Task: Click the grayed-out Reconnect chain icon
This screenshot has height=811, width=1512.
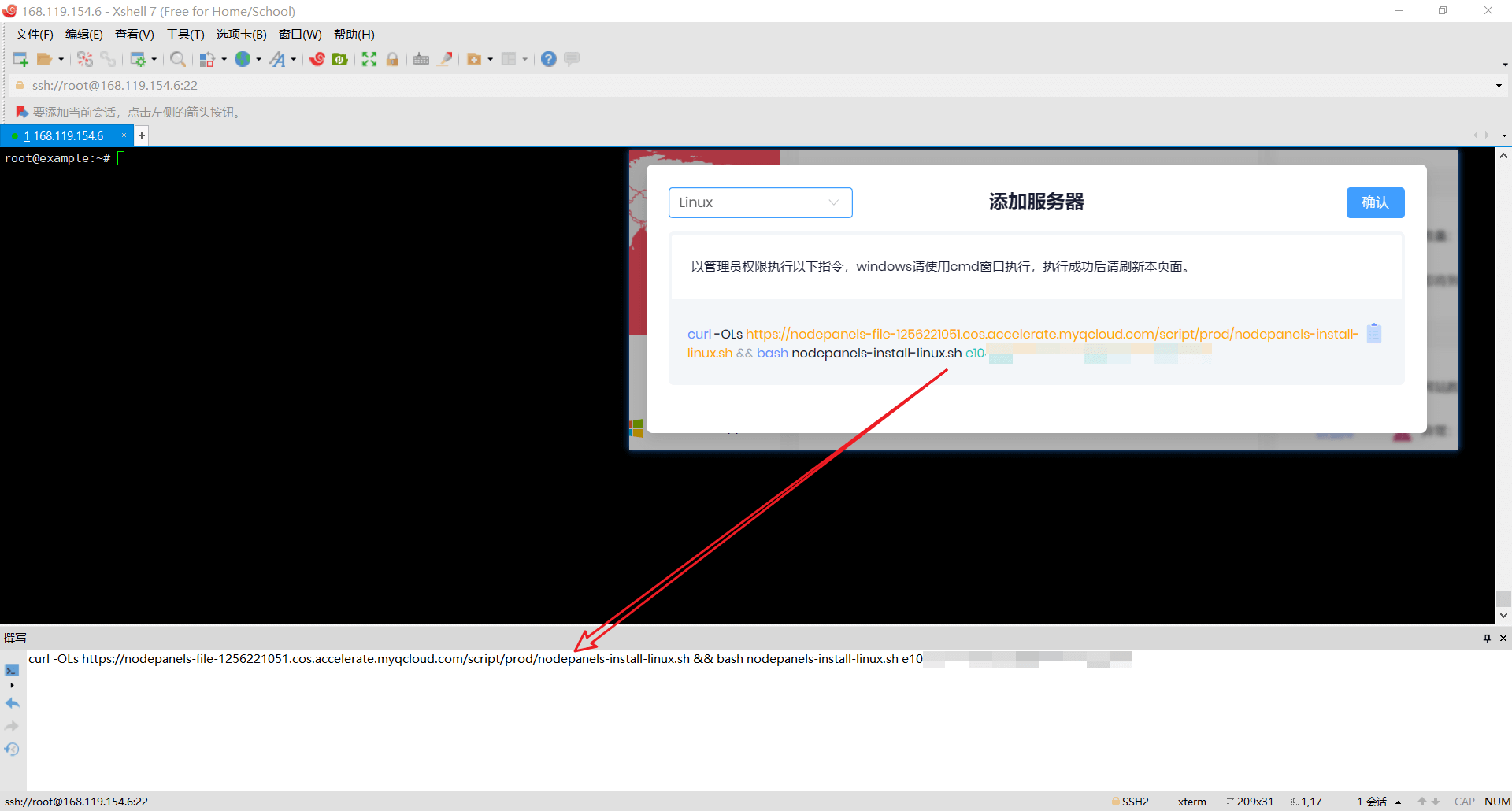Action: pyautogui.click(x=108, y=59)
